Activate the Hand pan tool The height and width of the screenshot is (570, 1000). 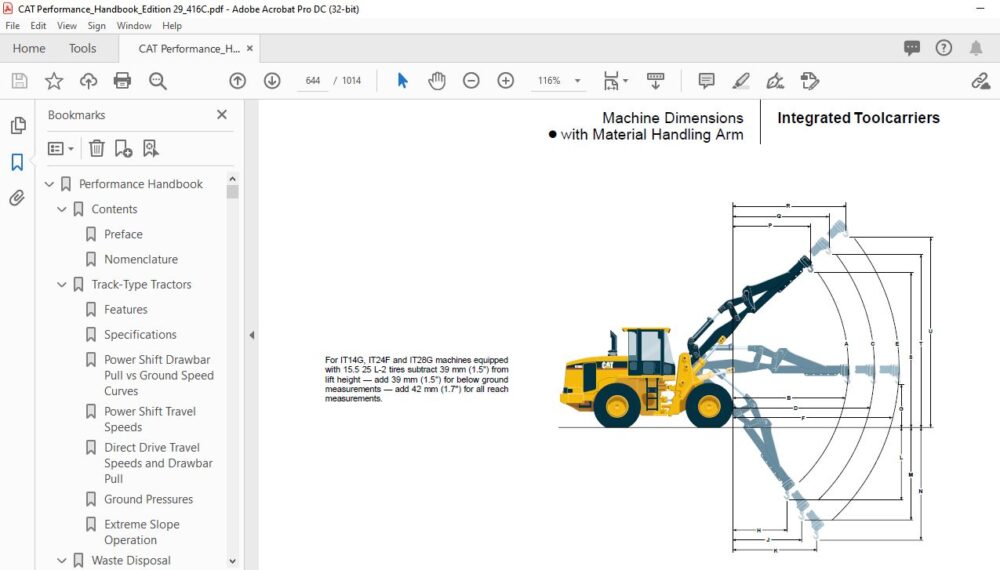(437, 80)
